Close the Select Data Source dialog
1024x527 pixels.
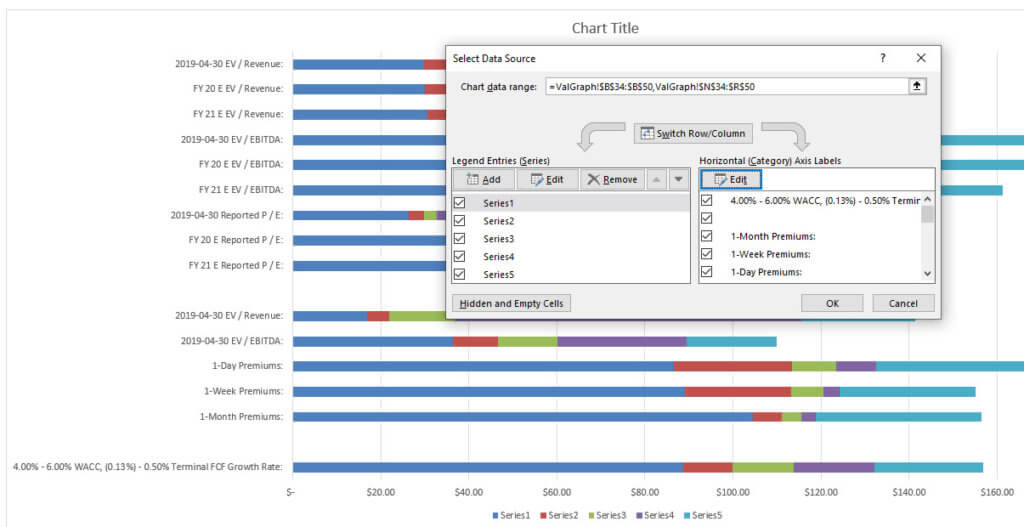point(921,58)
